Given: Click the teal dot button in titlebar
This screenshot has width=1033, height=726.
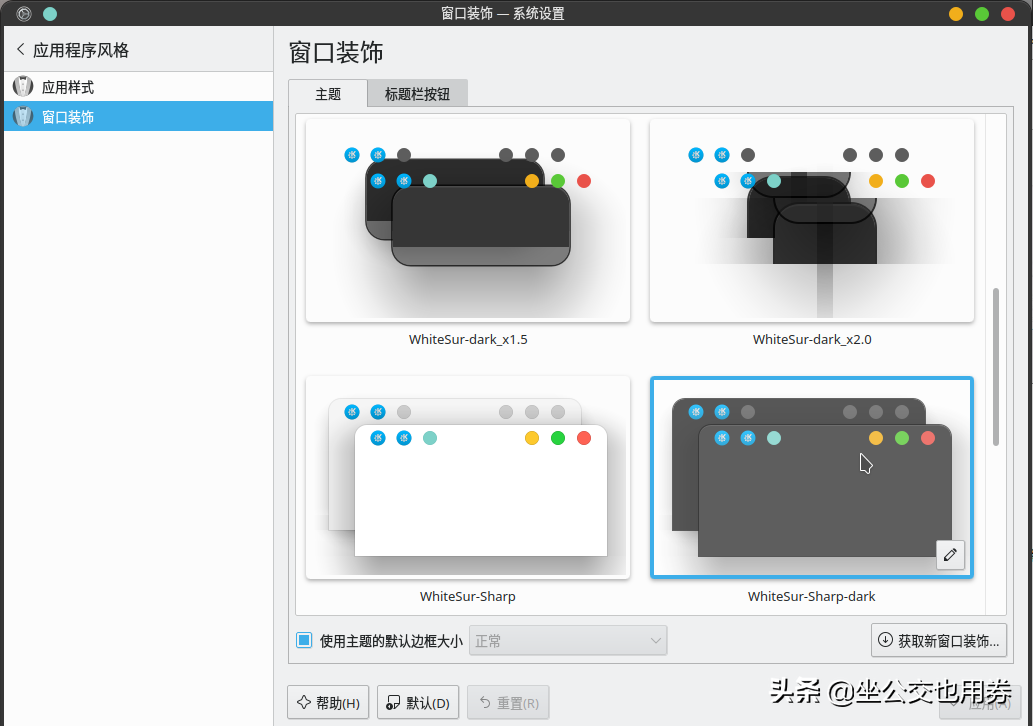Looking at the screenshot, I should tap(49, 14).
